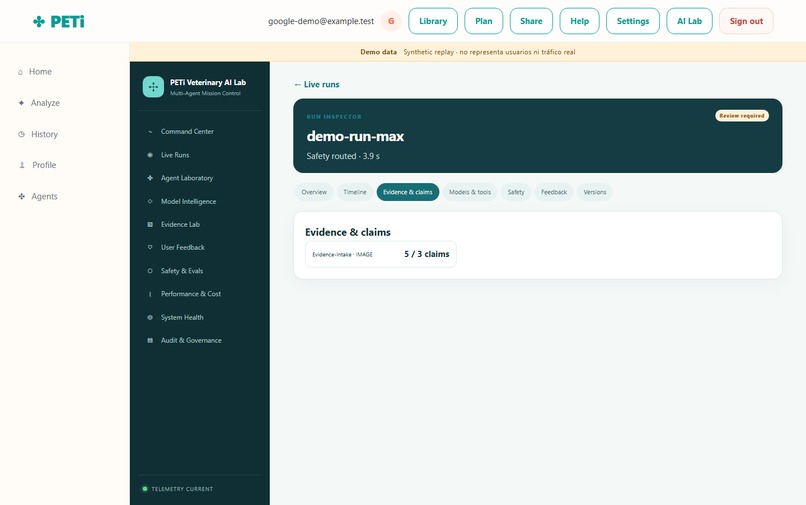Open Agents in the left navigation
806x505 pixels.
(x=44, y=196)
